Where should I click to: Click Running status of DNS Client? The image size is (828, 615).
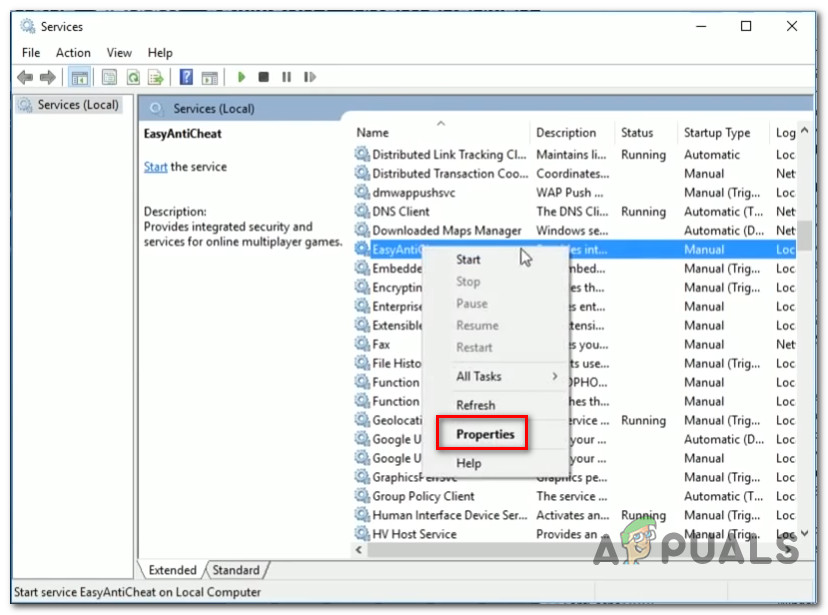tap(643, 212)
